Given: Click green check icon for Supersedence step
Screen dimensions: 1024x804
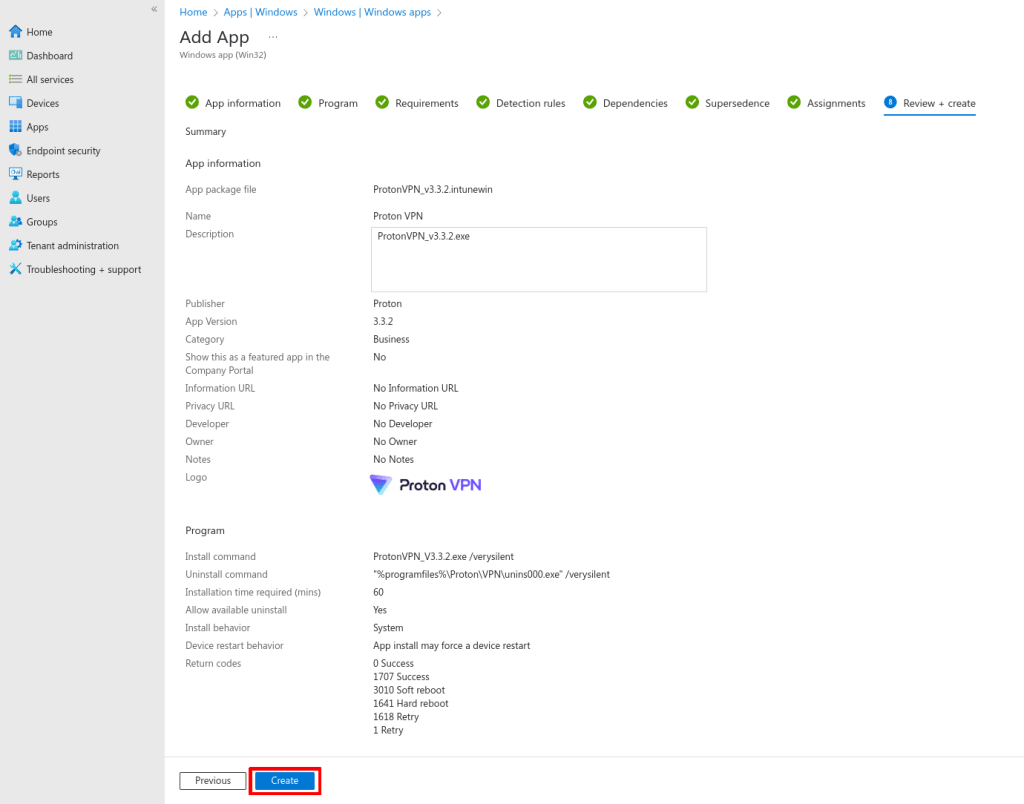Looking at the screenshot, I should pyautogui.click(x=692, y=102).
